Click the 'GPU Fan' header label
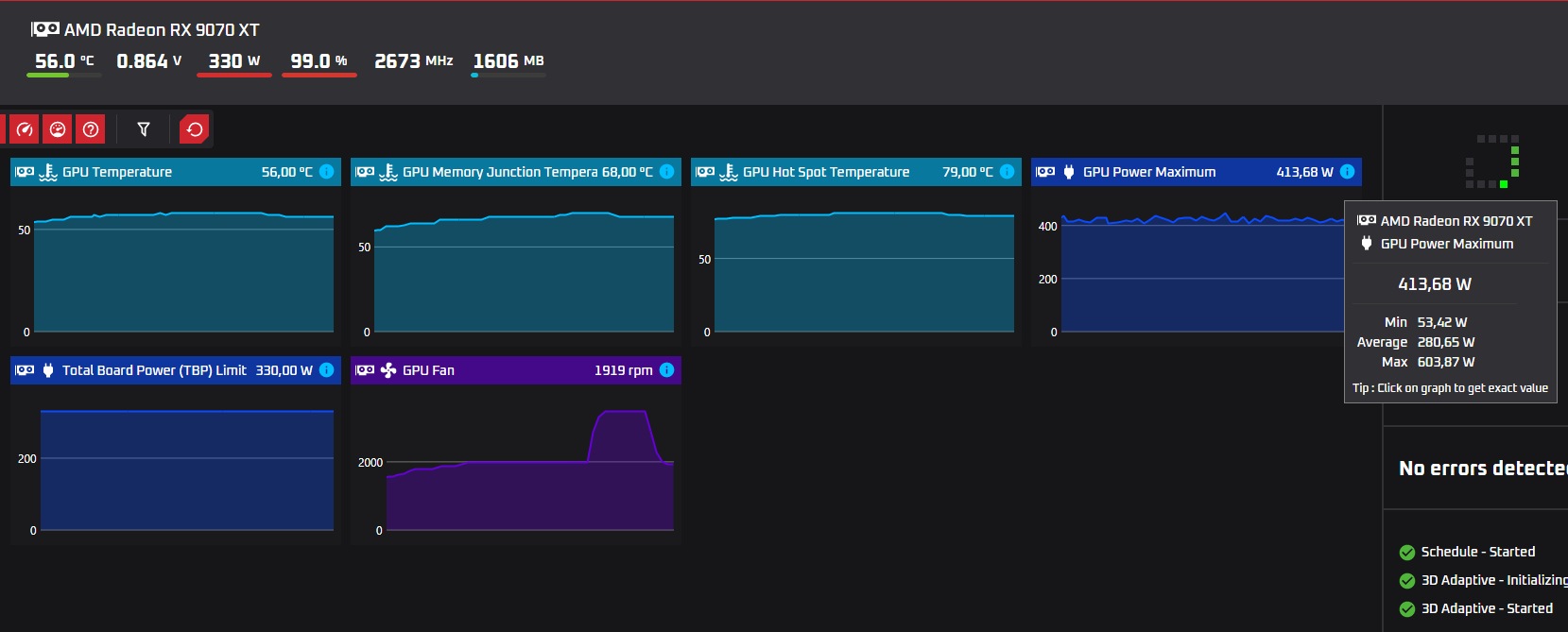1568x632 pixels. click(428, 370)
